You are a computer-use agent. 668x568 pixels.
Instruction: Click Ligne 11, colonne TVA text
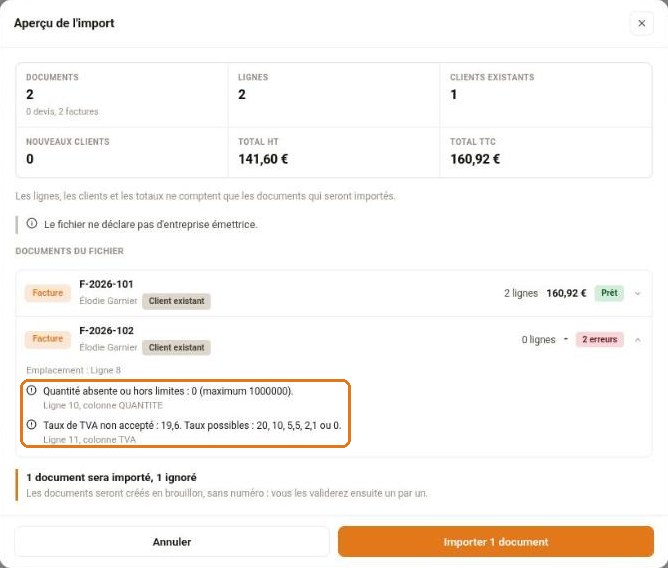89,439
